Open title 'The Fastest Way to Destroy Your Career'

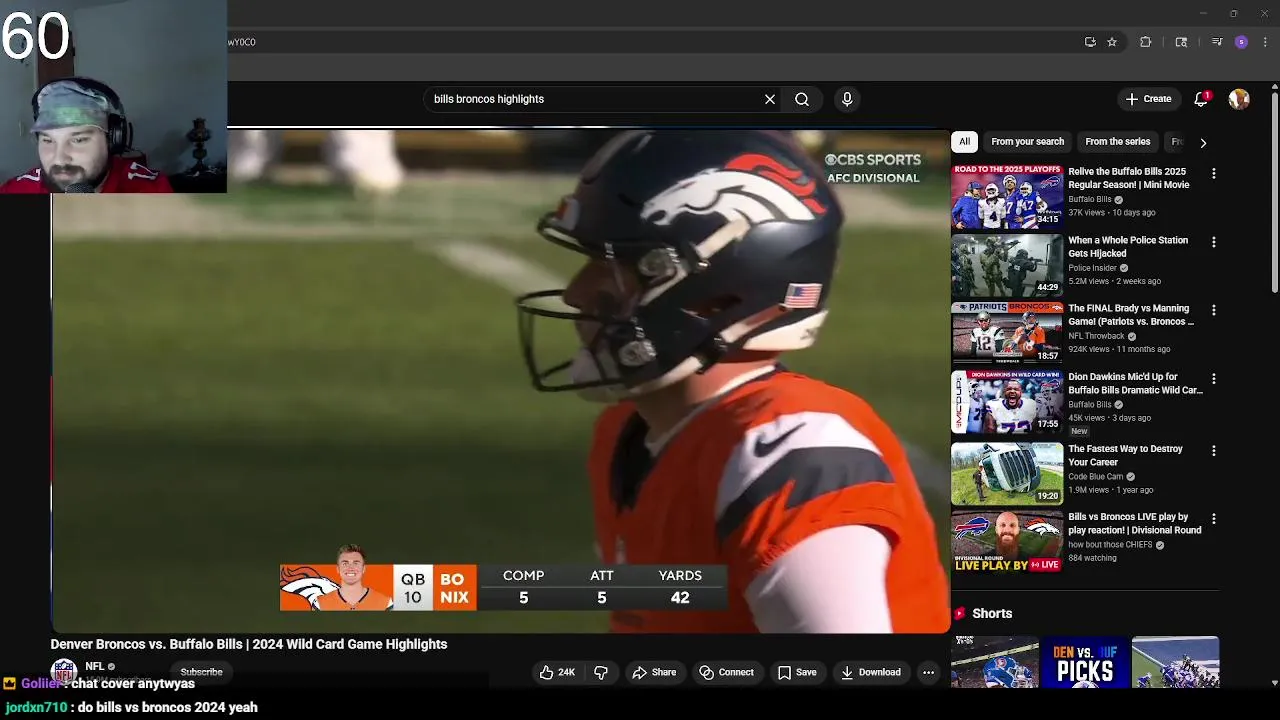tap(1125, 455)
